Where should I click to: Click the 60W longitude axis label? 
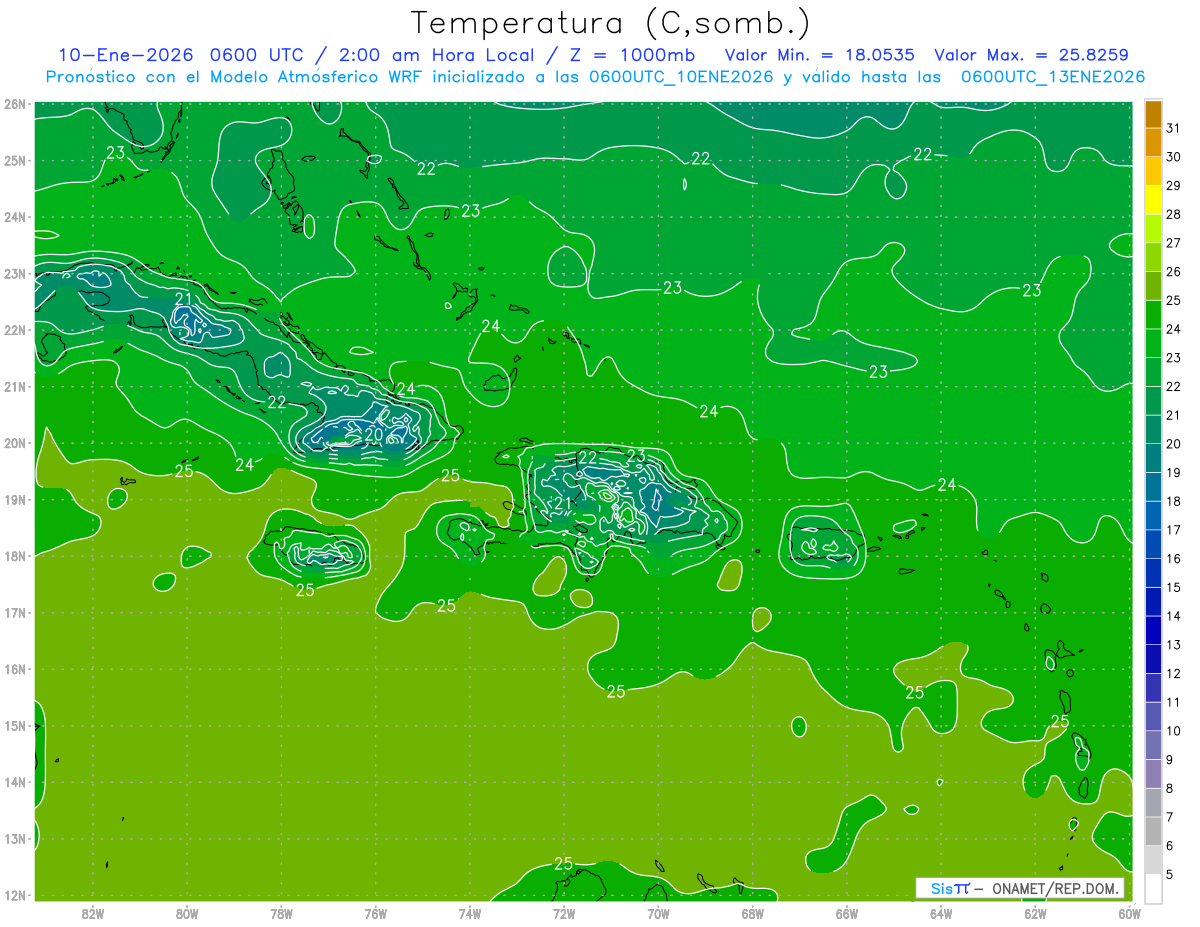pyautogui.click(x=1130, y=913)
